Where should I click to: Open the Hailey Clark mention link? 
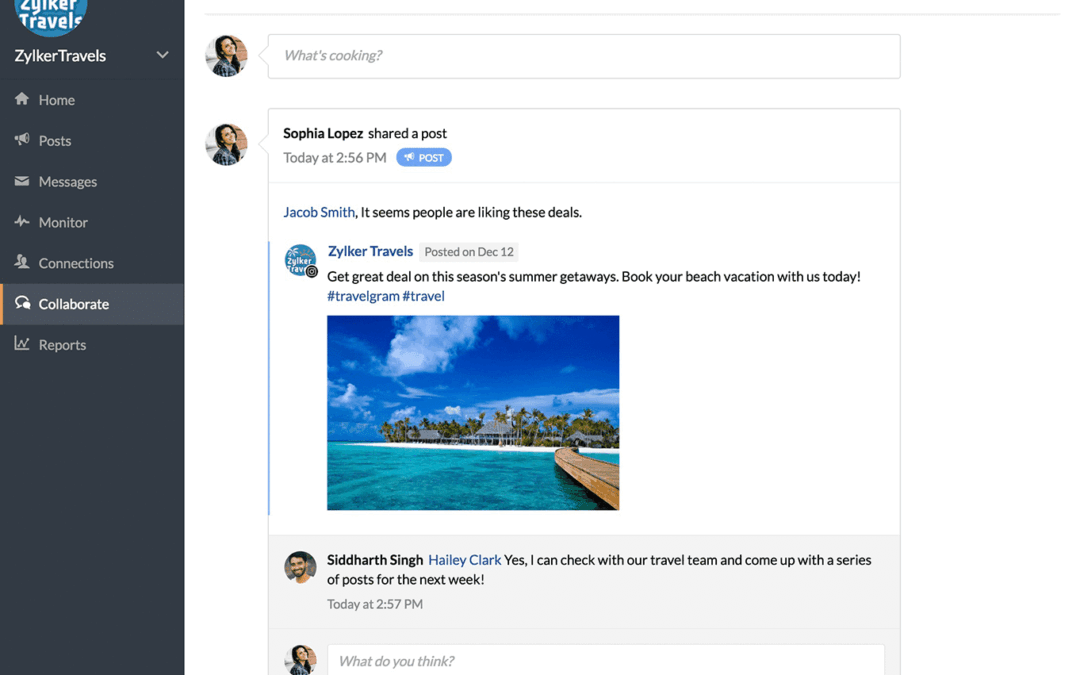[x=465, y=560]
